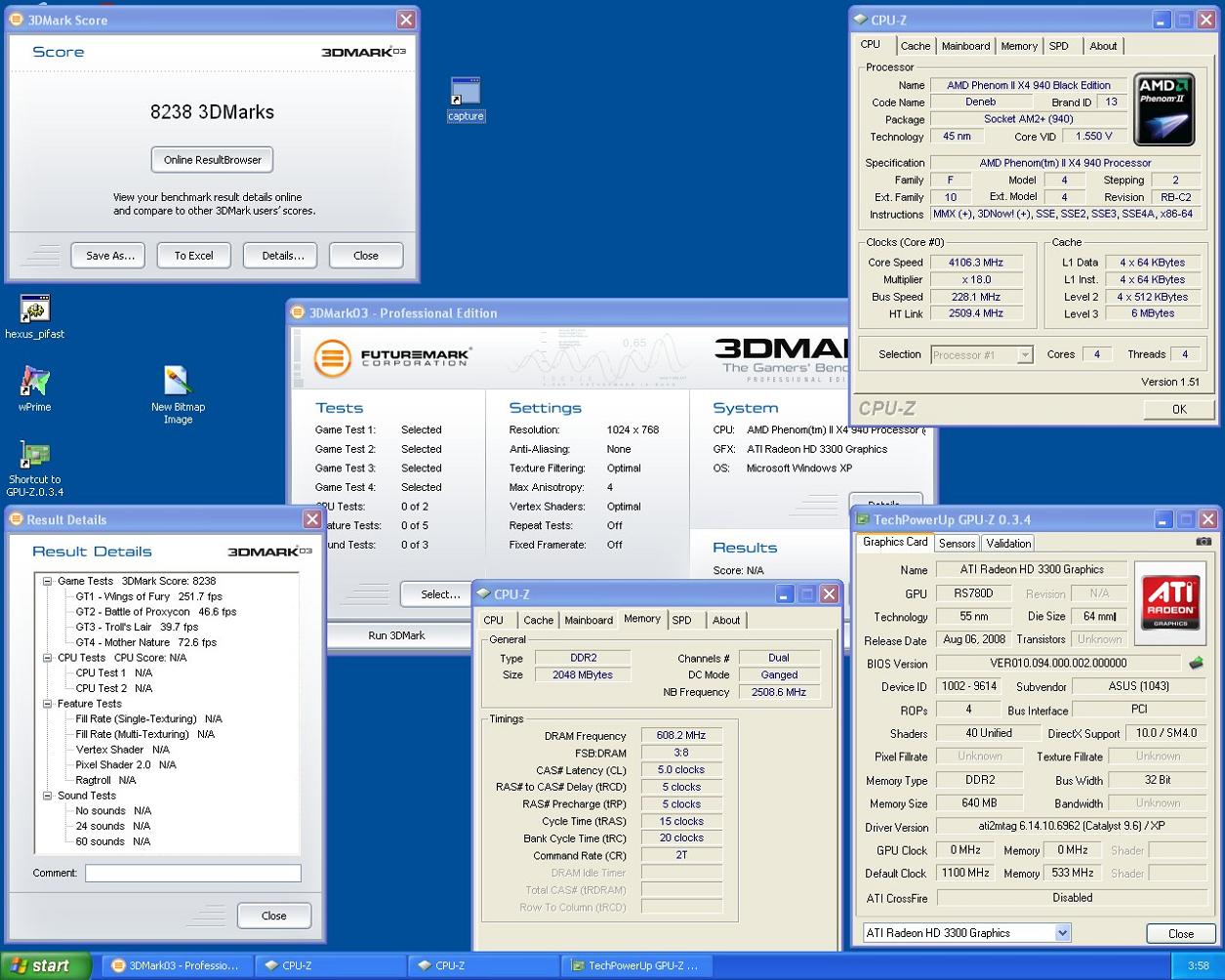Image resolution: width=1225 pixels, height=980 pixels.
Task: Open Shortcut to GPU-Z.0.3.4 icon
Action: [35, 469]
